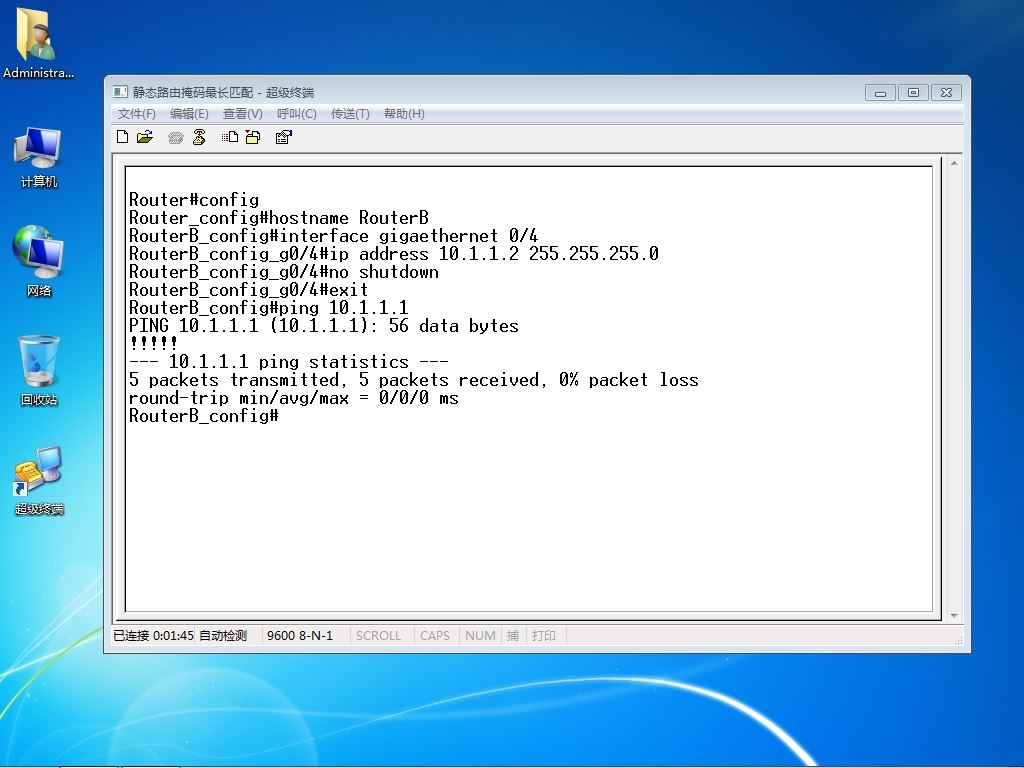This screenshot has width=1024, height=768.
Task: Close the 超级终端 window
Action: (946, 93)
